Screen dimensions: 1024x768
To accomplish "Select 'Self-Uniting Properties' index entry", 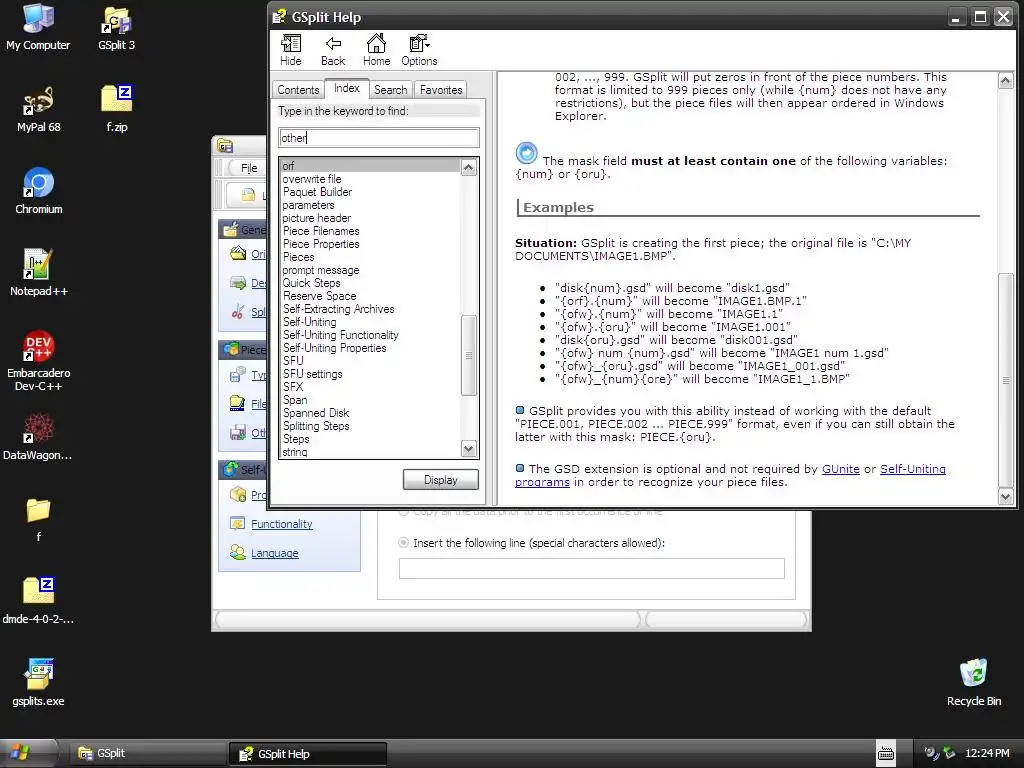I will [x=334, y=348].
